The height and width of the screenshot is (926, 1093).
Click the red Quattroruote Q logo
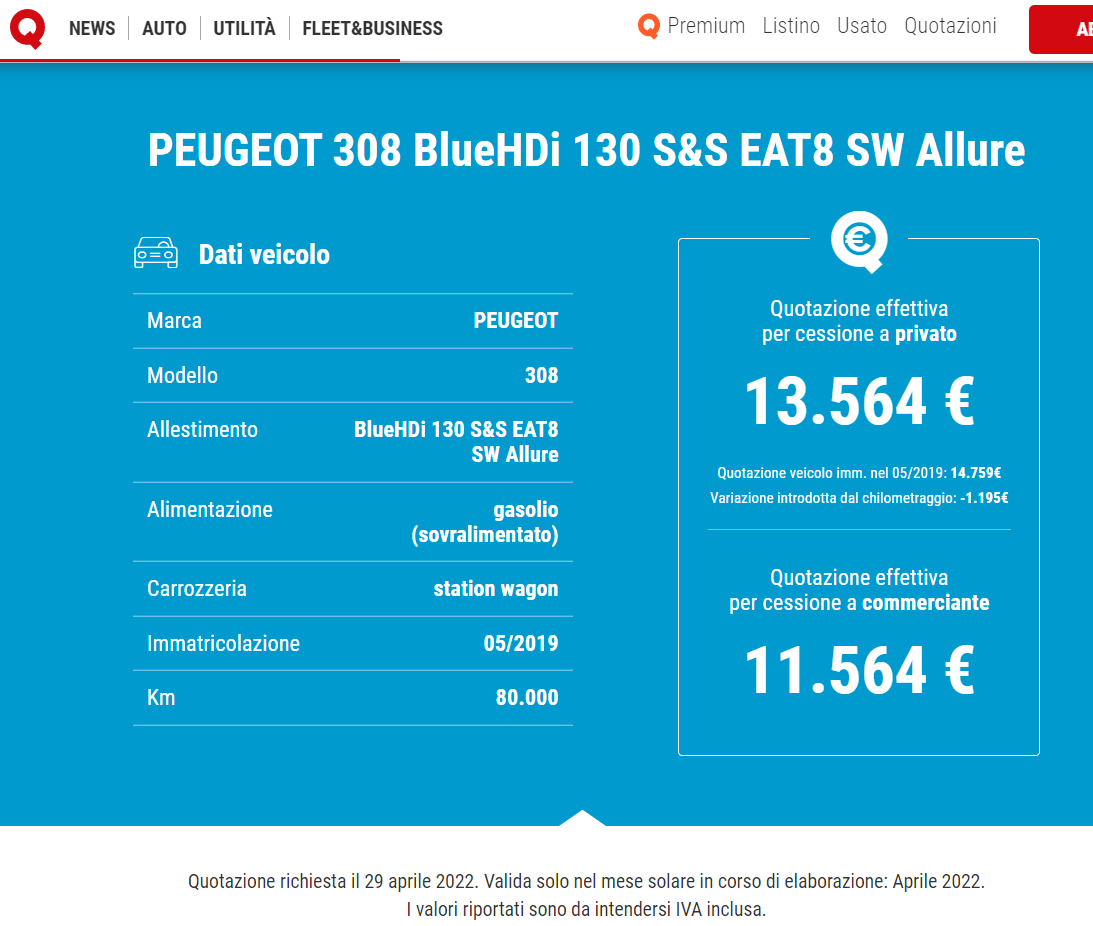pos(27,28)
